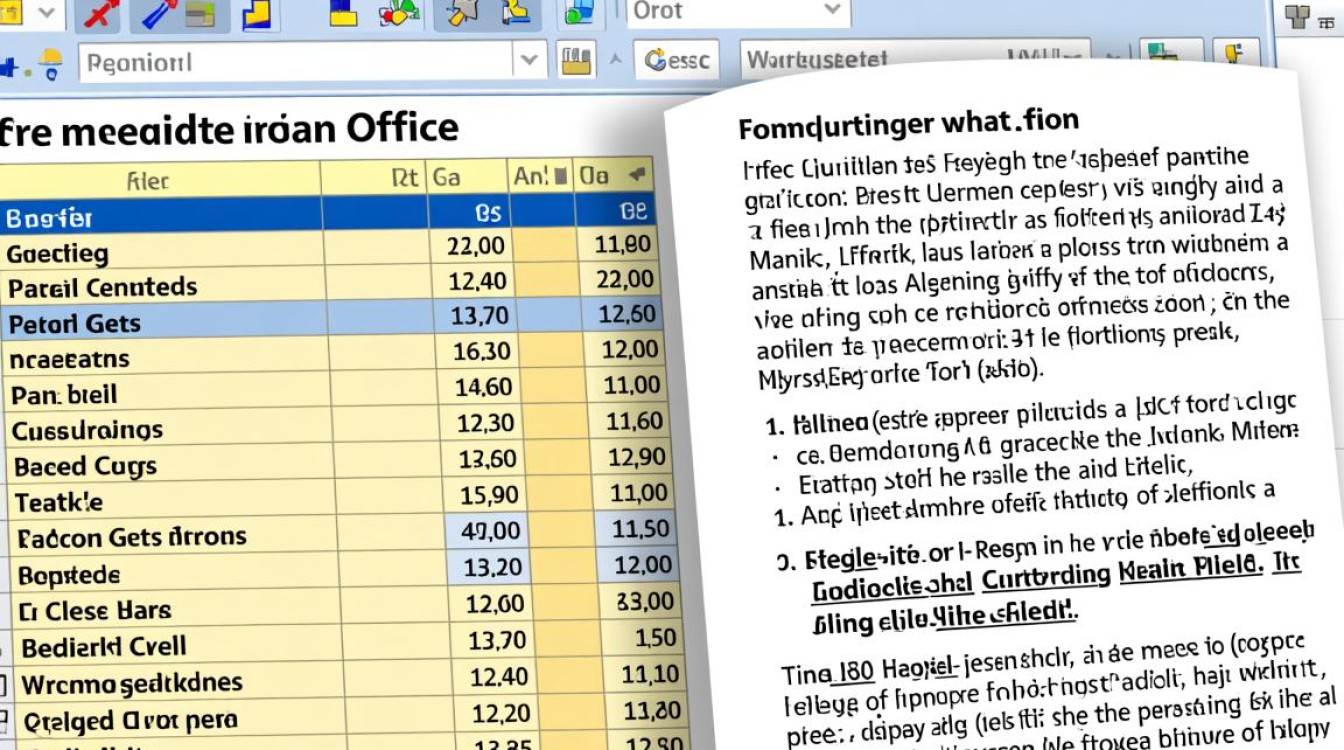Click the grey arrow cursor tool icon
The width and height of the screenshot is (1344, 750).
point(463,12)
